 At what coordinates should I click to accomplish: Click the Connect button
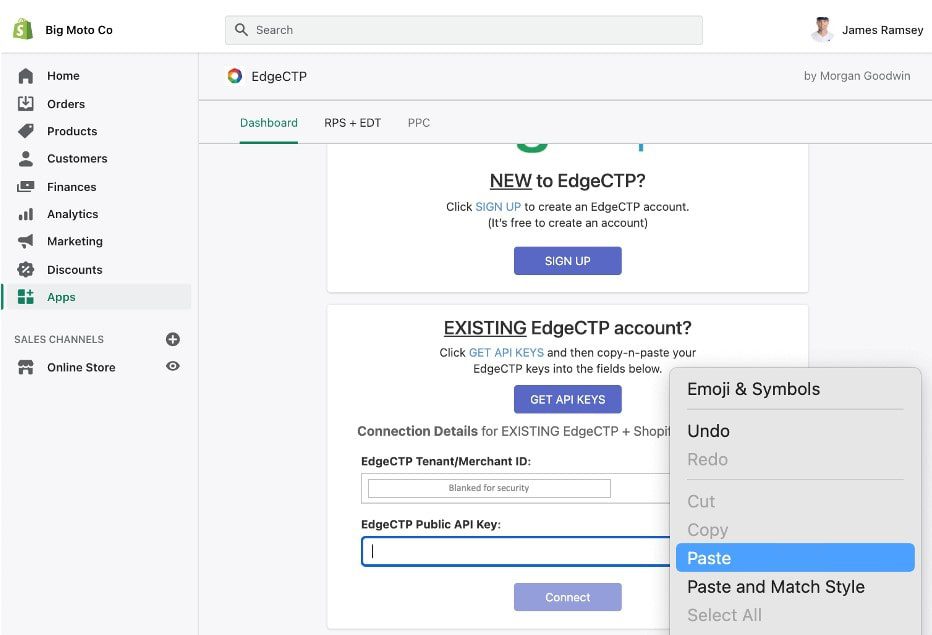[x=568, y=597]
